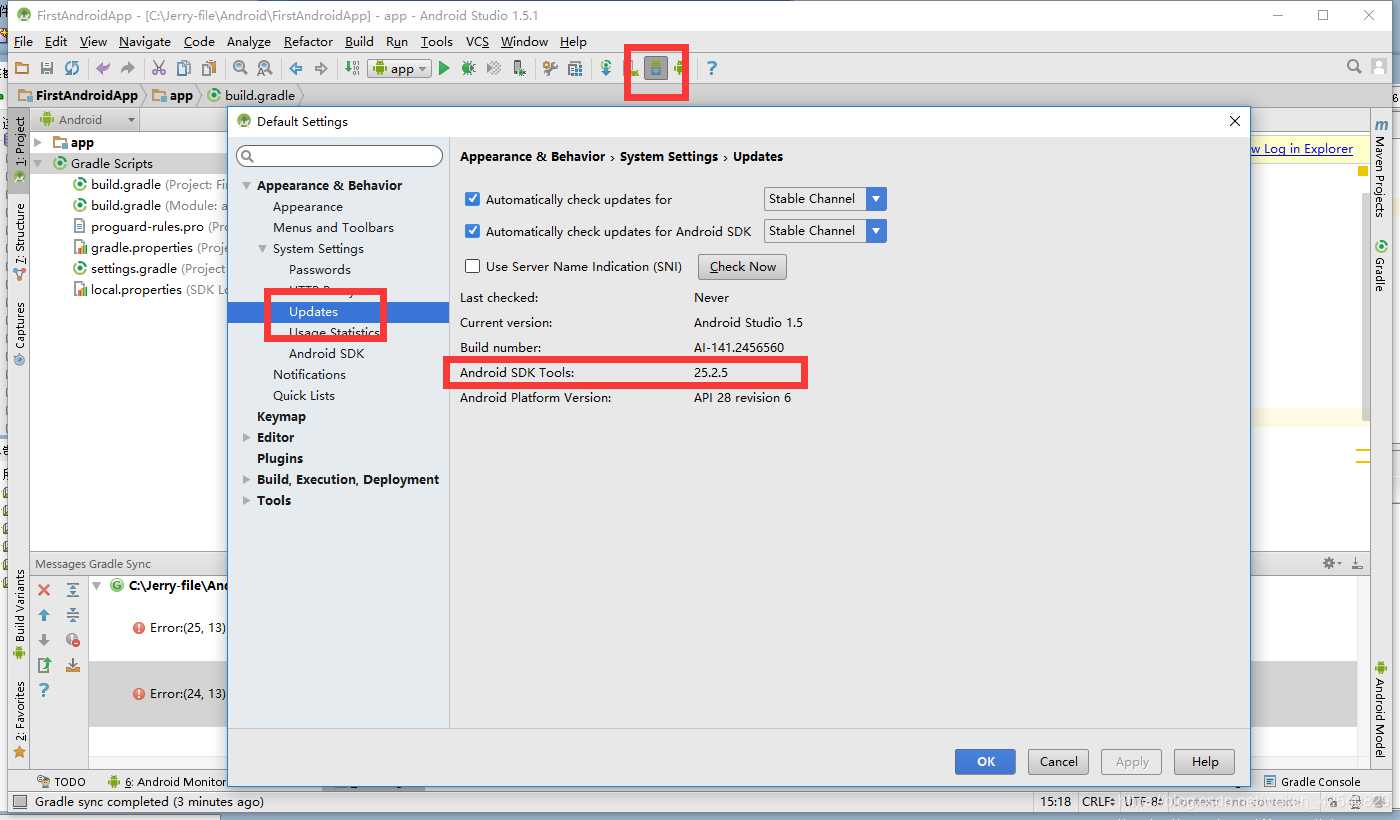
Task: Click the toolbar Help question mark icon
Action: pyautogui.click(x=712, y=68)
